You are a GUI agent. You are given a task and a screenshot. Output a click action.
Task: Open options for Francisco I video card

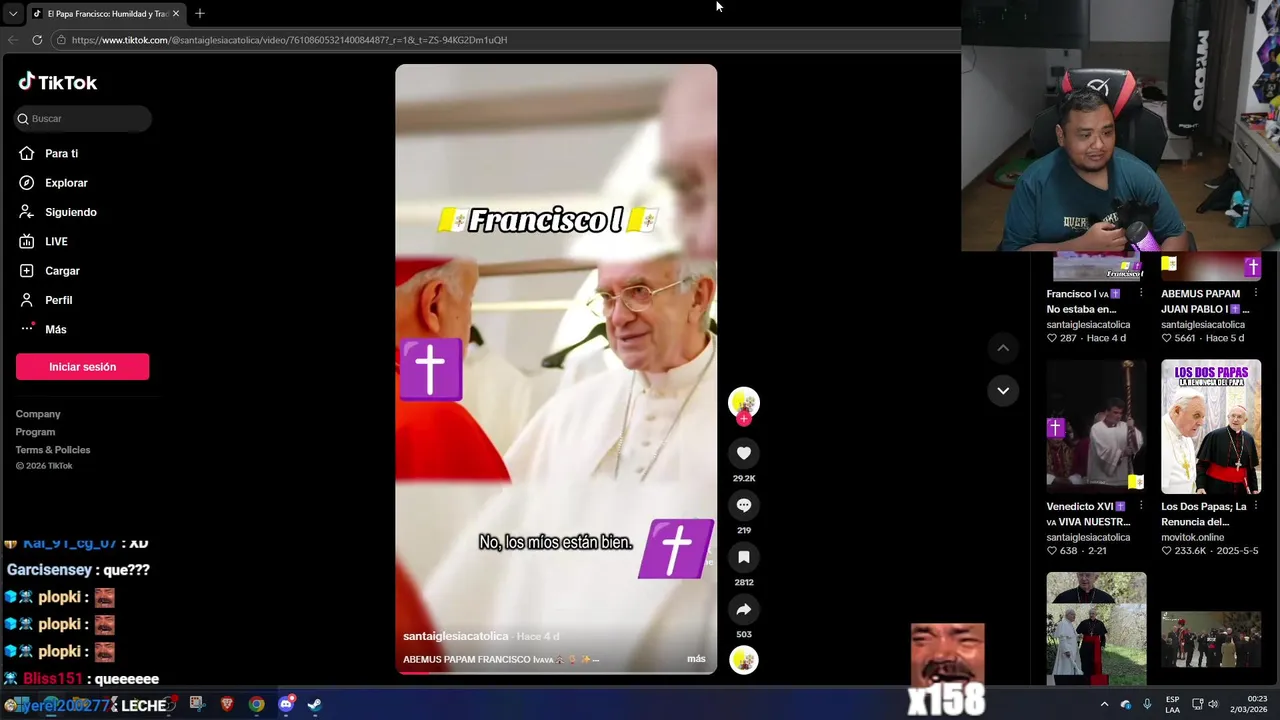point(1141,294)
